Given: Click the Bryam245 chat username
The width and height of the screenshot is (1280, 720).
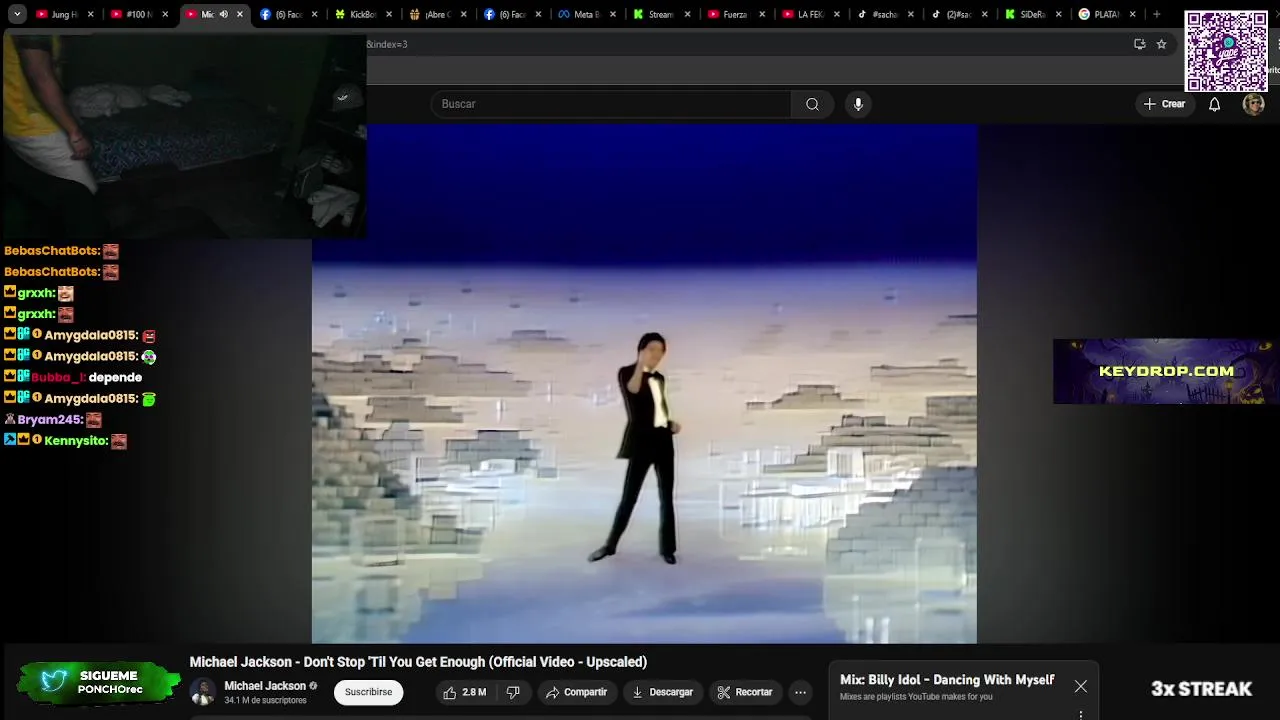Looking at the screenshot, I should point(50,420).
